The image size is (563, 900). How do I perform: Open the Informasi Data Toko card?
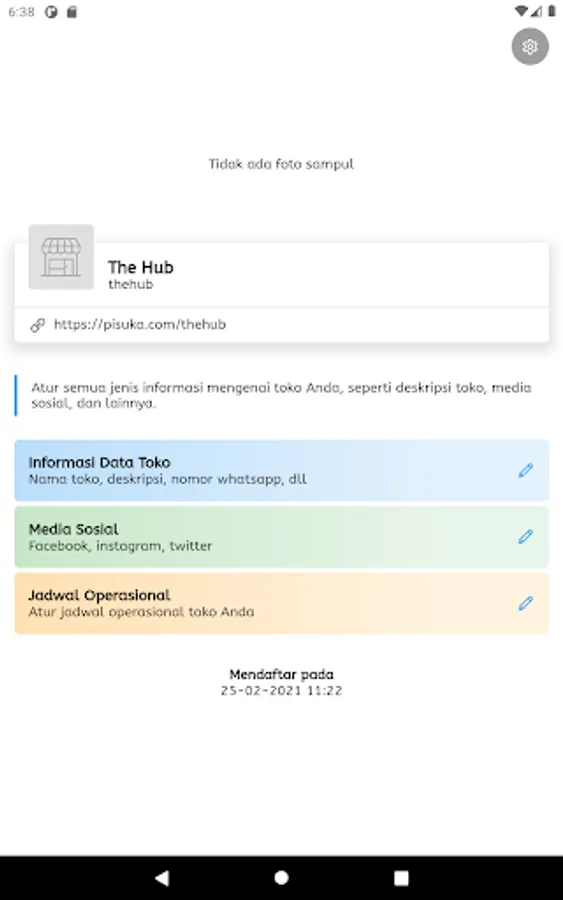click(x=282, y=470)
